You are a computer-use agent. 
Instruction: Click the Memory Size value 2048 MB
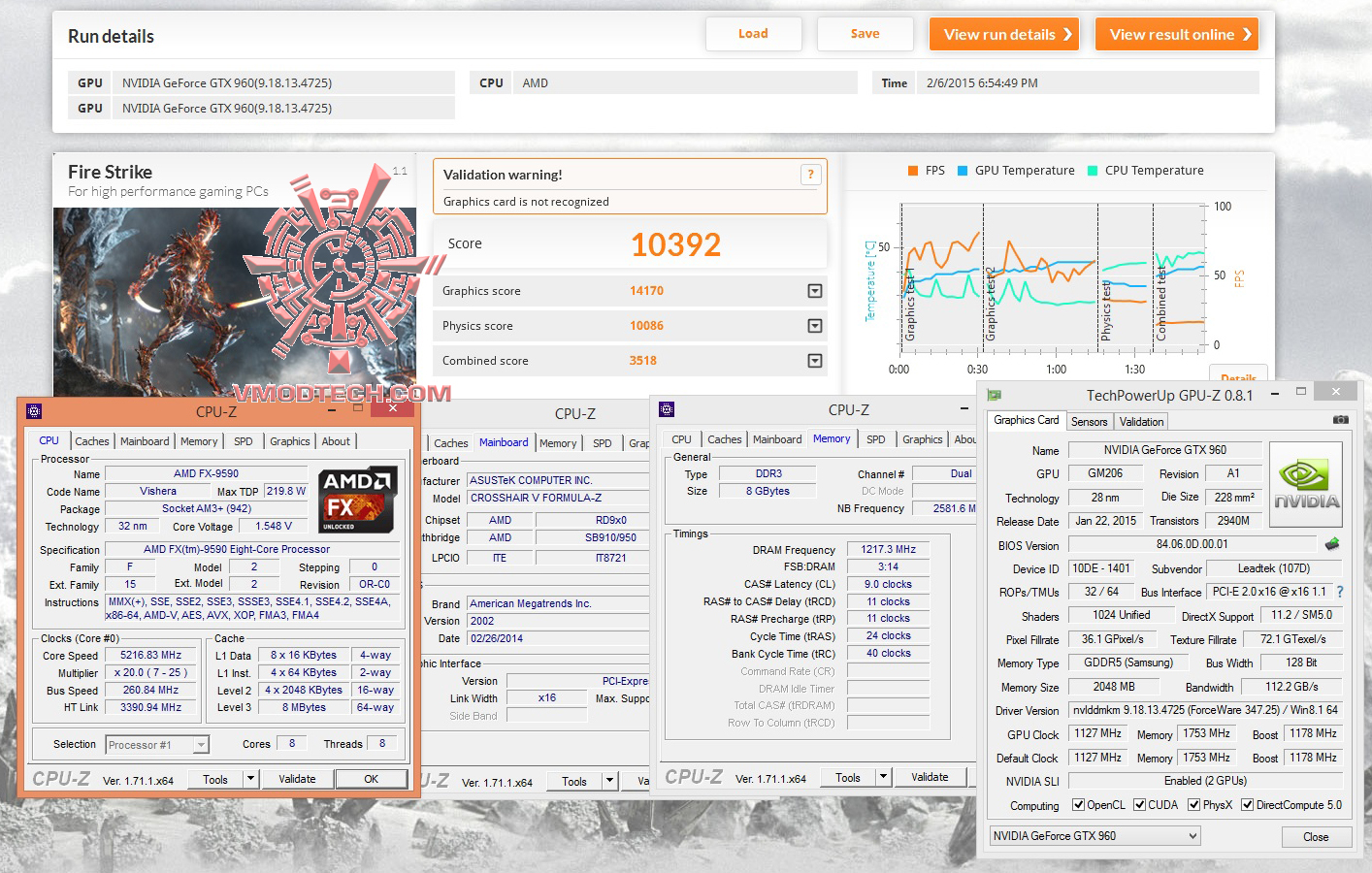[x=1114, y=687]
